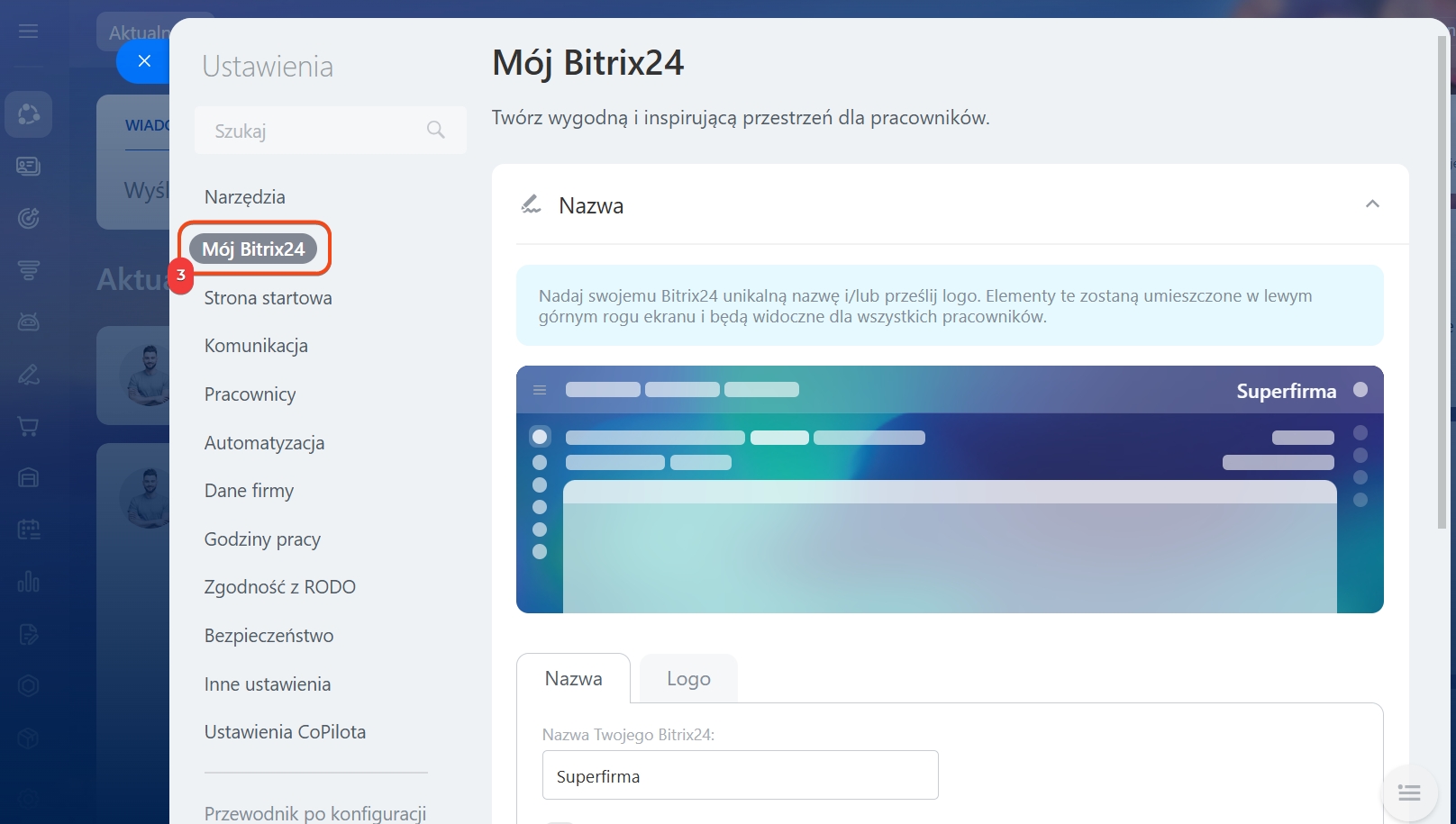
Task: Open Godziny pracy settings
Action: coord(262,539)
